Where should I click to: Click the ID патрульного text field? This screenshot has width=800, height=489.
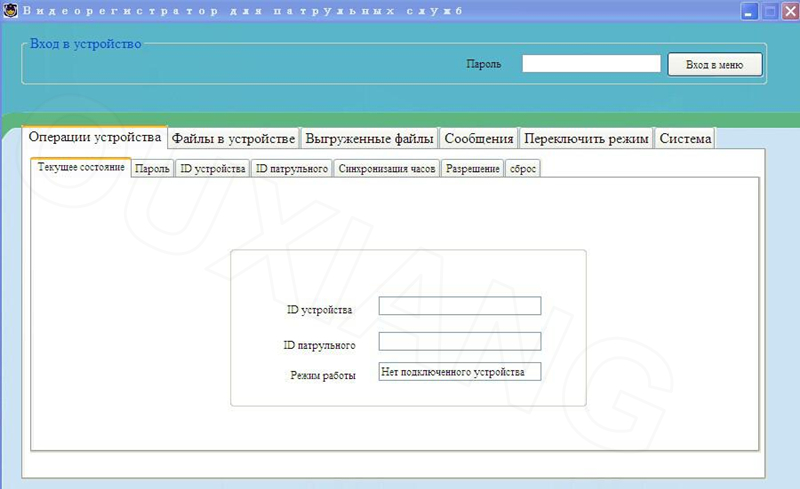460,341
